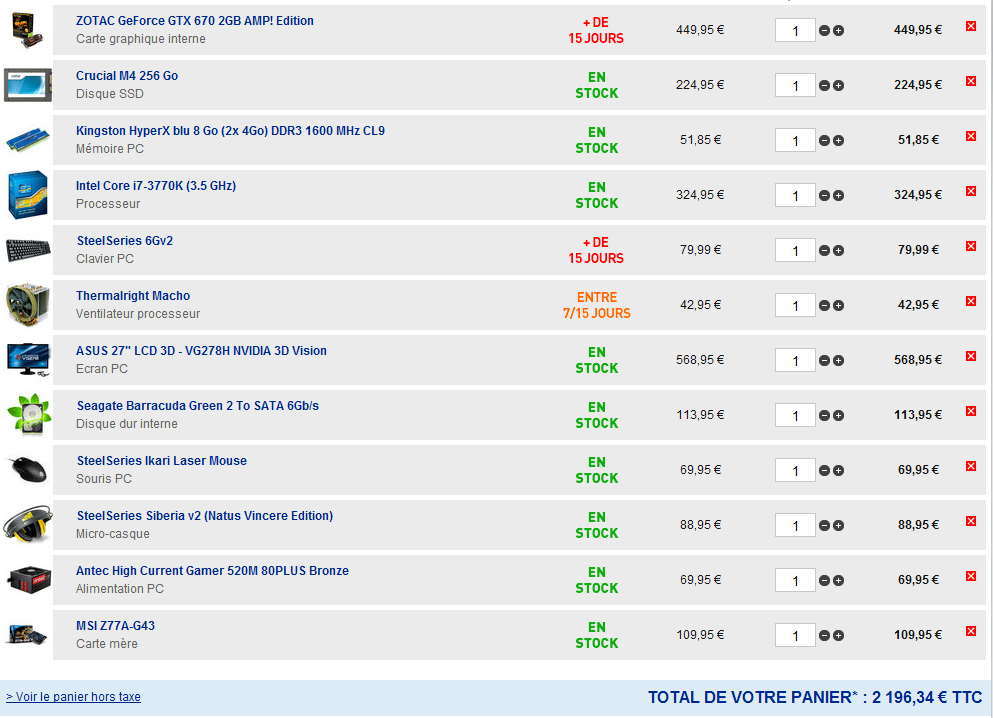
Task: Open the SteelSeries Siberia v2 product link
Action: click(x=205, y=516)
